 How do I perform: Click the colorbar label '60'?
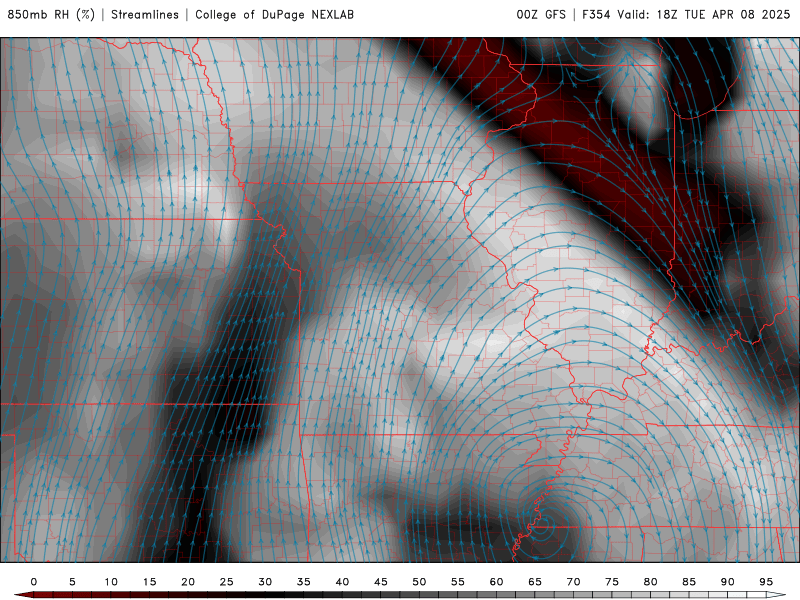(496, 582)
